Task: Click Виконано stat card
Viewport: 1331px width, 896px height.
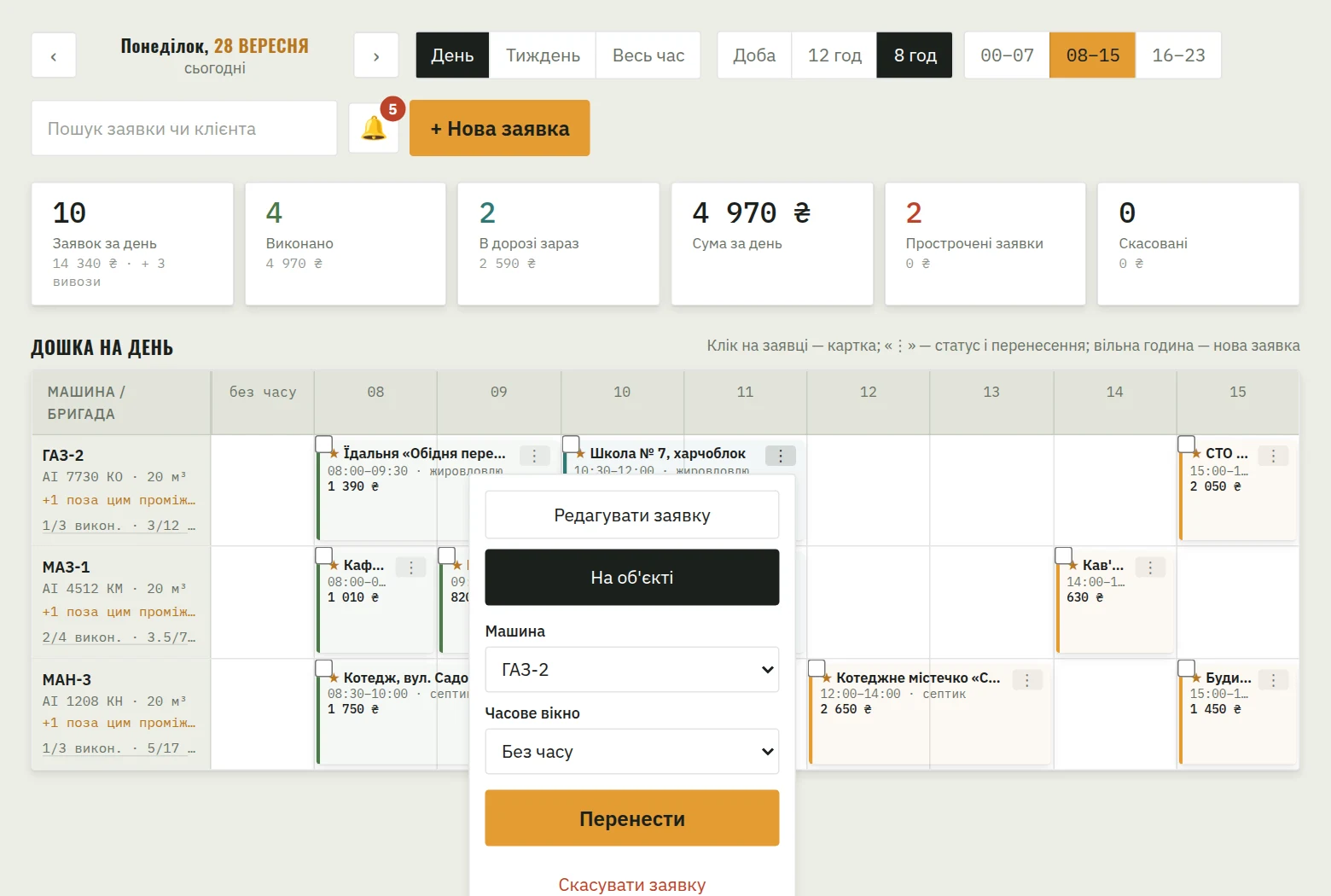Action: [346, 244]
